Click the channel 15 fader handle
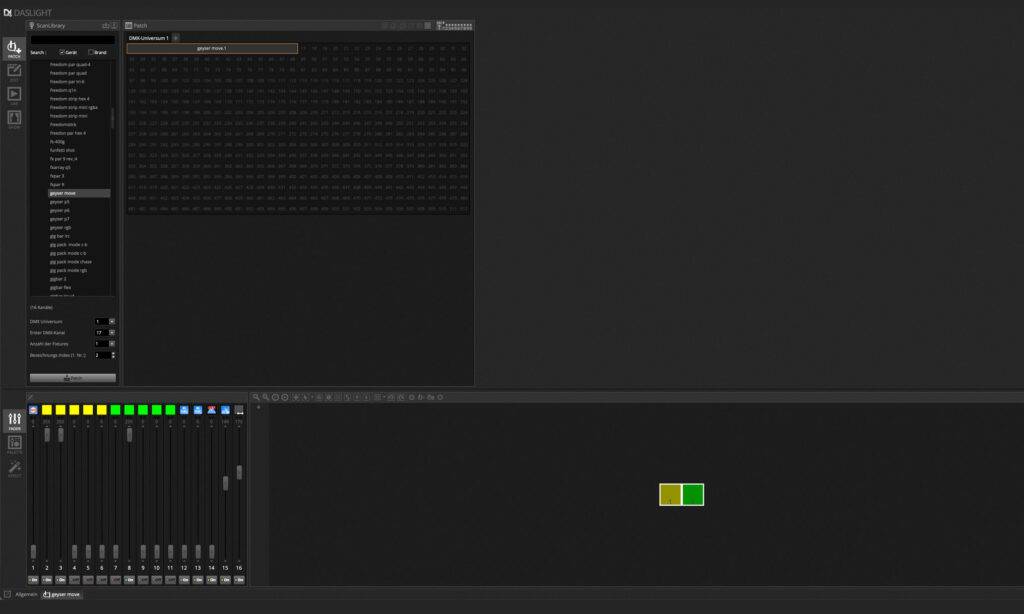 pos(225,483)
